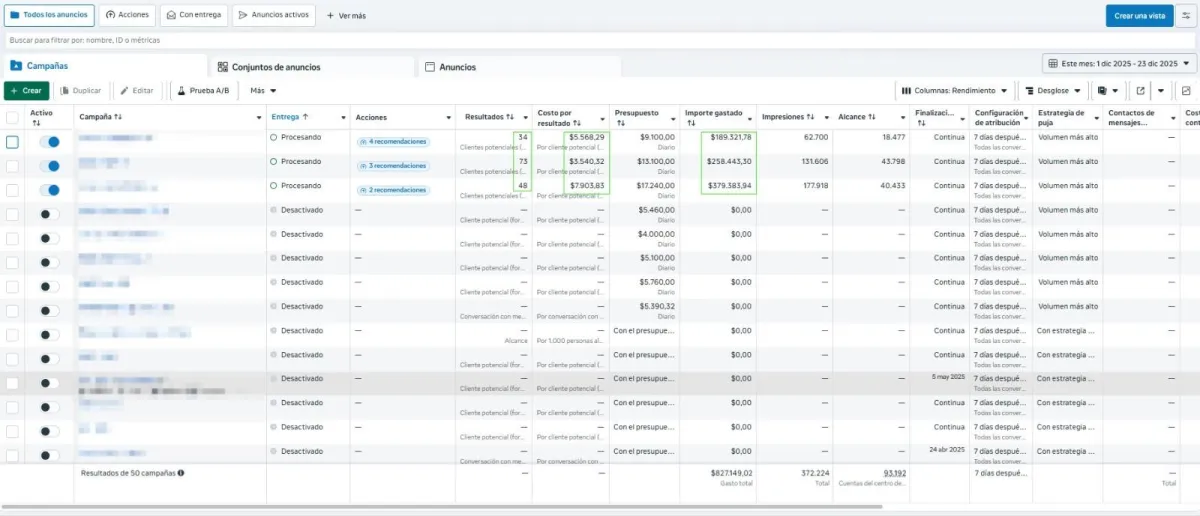Click the green Crear button
This screenshot has width=1200, height=516.
tap(26, 90)
